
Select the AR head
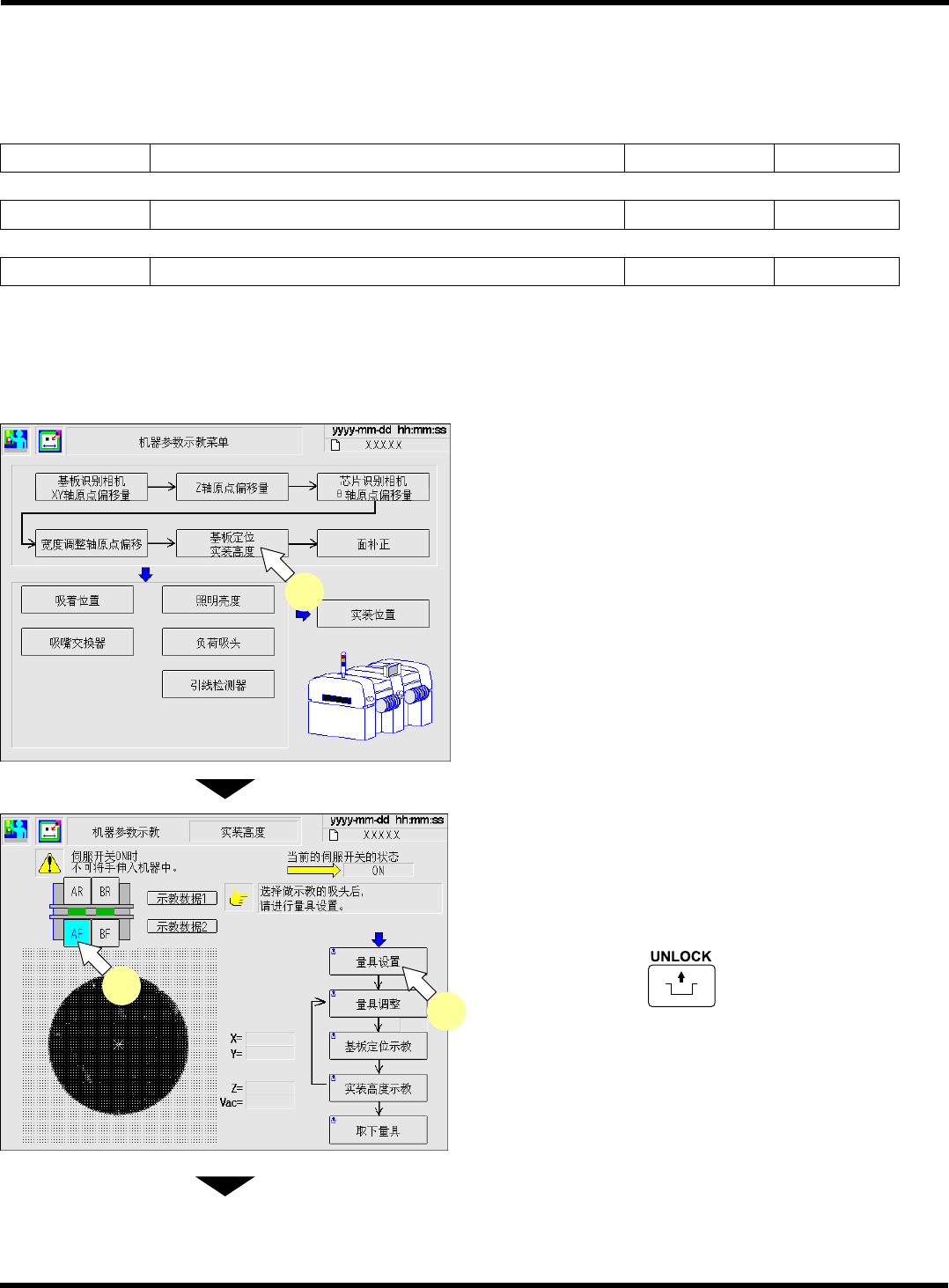(x=77, y=891)
